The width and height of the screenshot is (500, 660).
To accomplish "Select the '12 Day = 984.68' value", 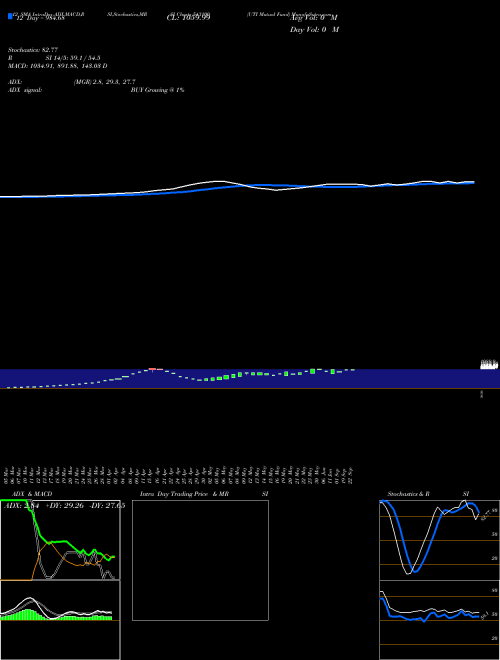I will pyautogui.click(x=40, y=18).
